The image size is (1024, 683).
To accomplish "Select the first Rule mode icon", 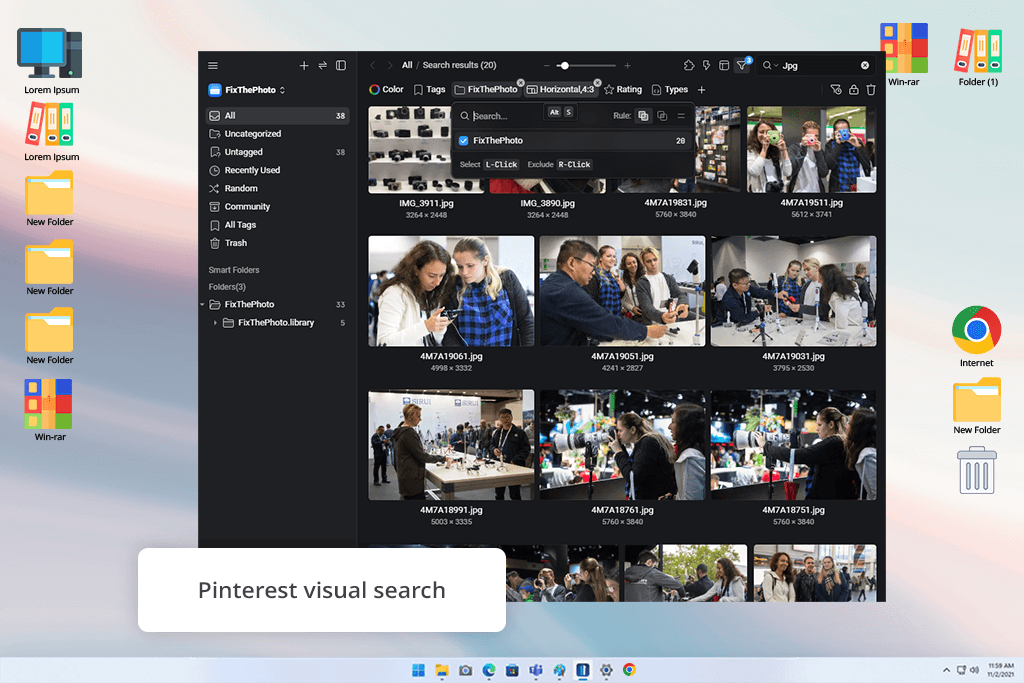I will click(643, 116).
